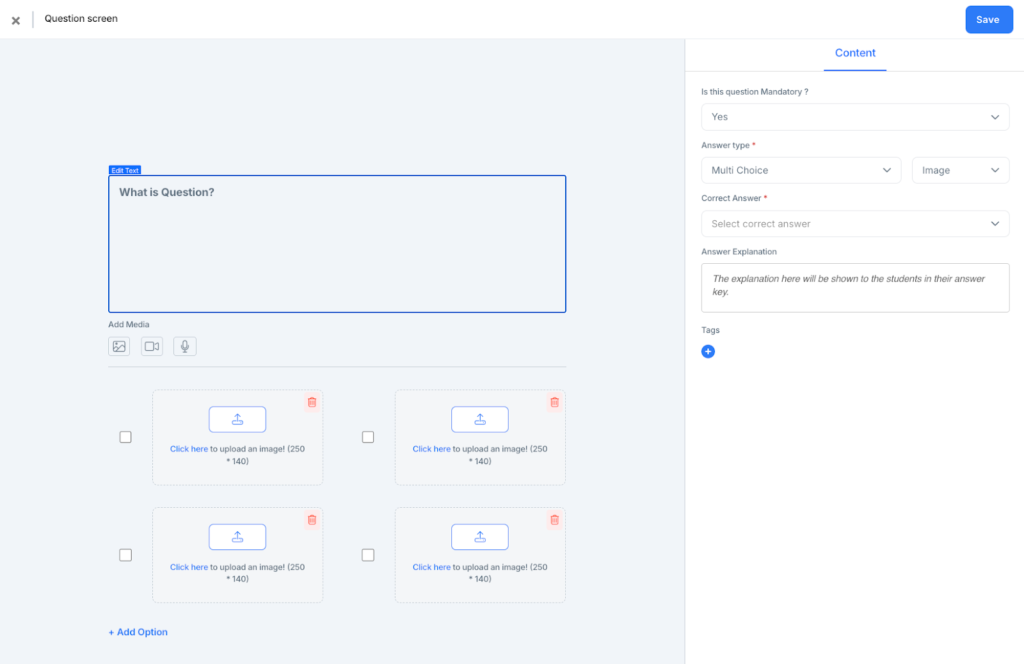Screen dimensions: 1024x664
Task: Tick the checkbox beside the top-right option
Action: click(x=368, y=436)
